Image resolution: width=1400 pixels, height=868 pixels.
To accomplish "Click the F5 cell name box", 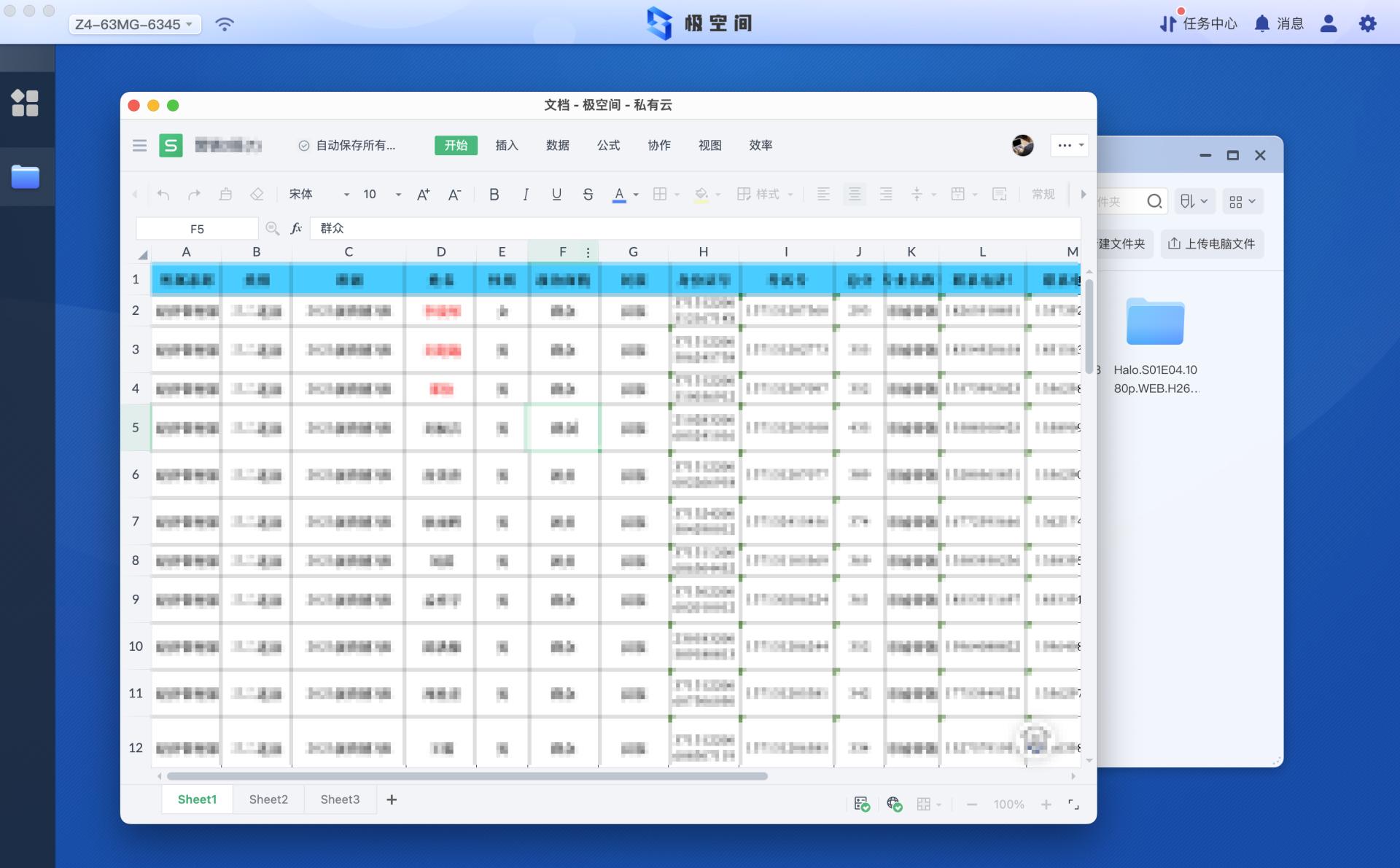I will coord(197,229).
